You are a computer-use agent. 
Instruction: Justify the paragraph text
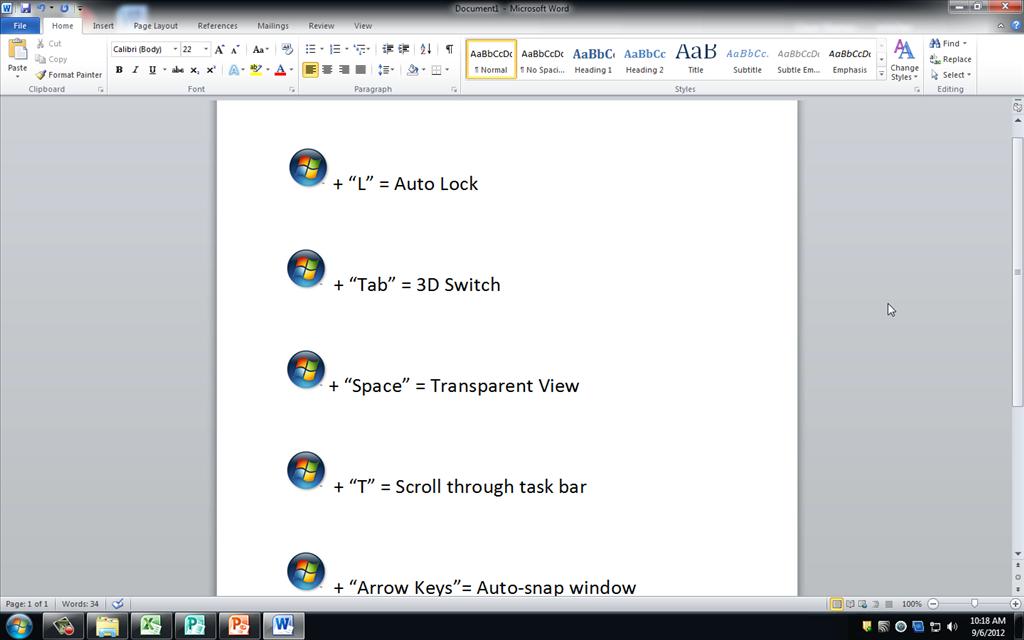(360, 70)
